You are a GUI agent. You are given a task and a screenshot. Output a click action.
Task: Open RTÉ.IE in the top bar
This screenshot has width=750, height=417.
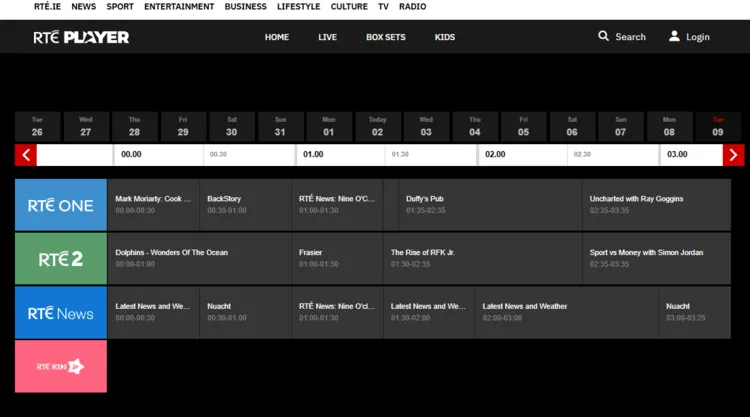[47, 7]
